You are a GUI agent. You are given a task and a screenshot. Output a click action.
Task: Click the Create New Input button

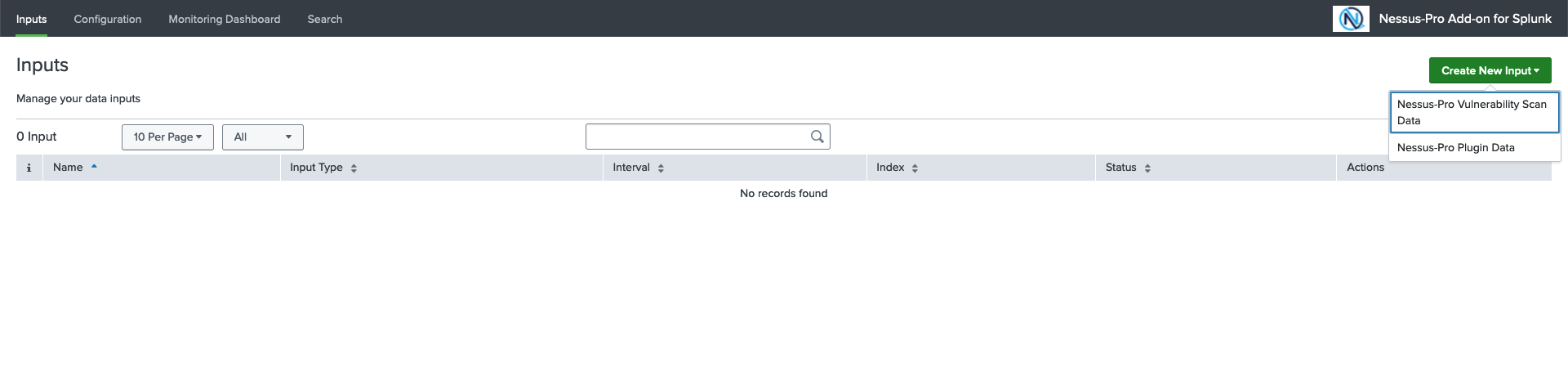click(x=1490, y=70)
